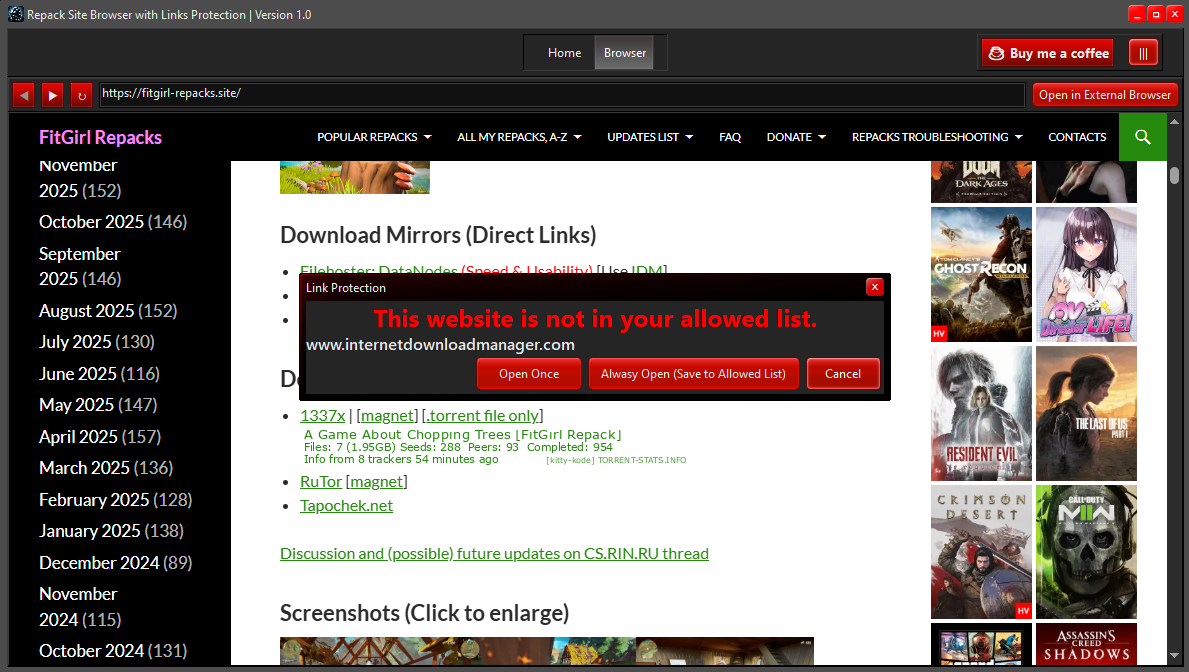Expand the Updates List menu
This screenshot has width=1189, height=672.
[x=650, y=137]
